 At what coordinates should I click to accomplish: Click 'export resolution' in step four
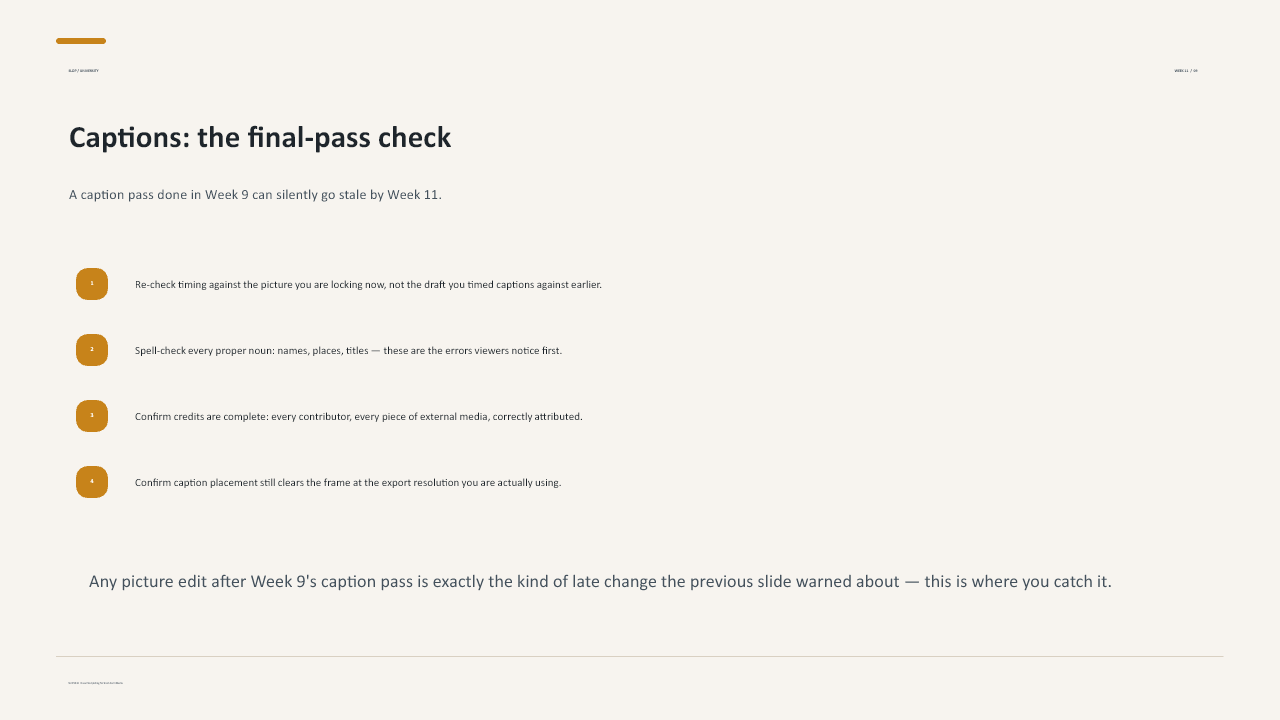420,483
